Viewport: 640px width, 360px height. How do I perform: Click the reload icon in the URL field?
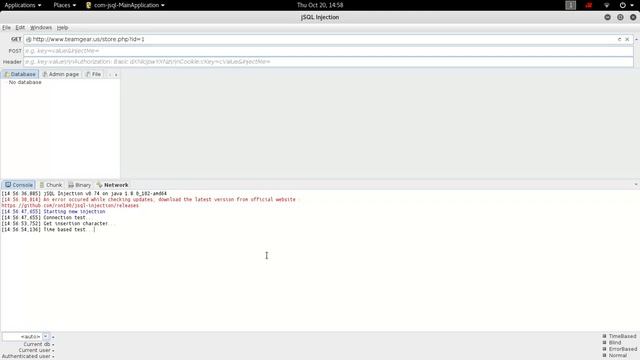pyautogui.click(x=619, y=40)
